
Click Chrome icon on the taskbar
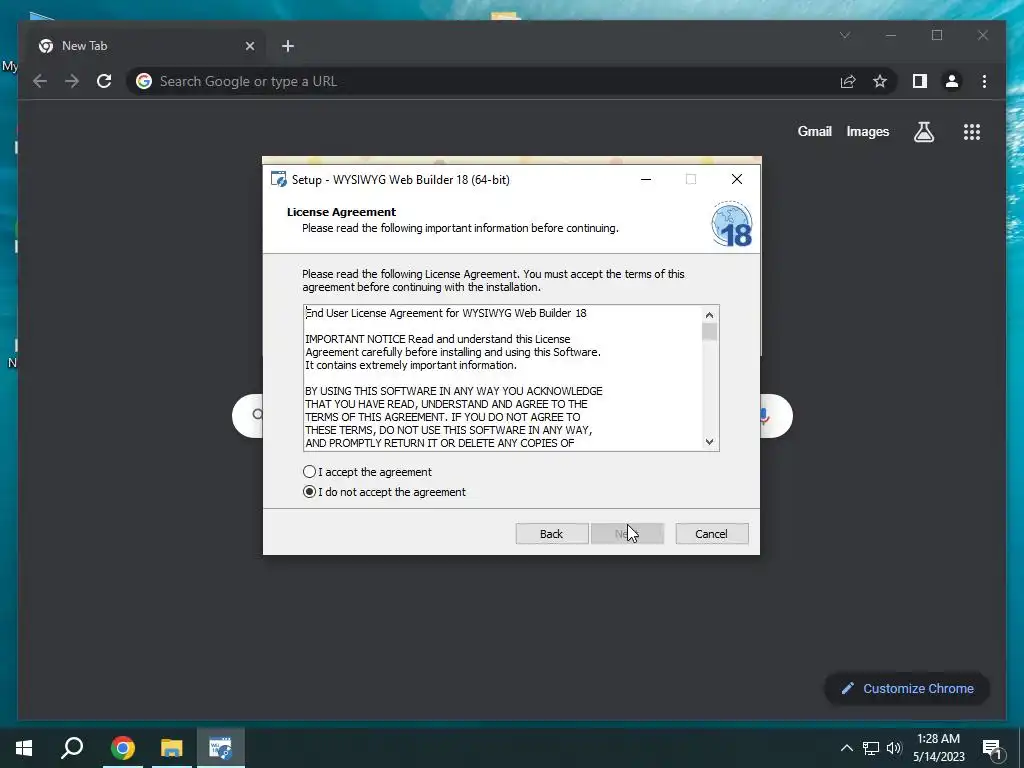[x=123, y=748]
